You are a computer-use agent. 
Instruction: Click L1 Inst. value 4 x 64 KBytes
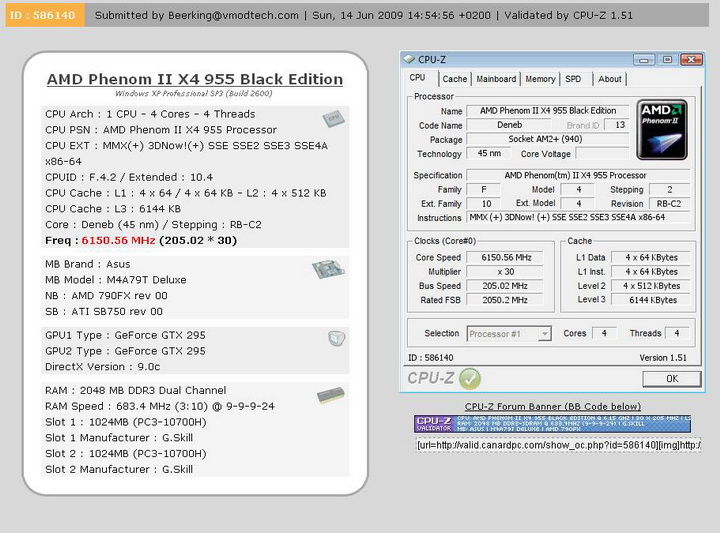651,272
